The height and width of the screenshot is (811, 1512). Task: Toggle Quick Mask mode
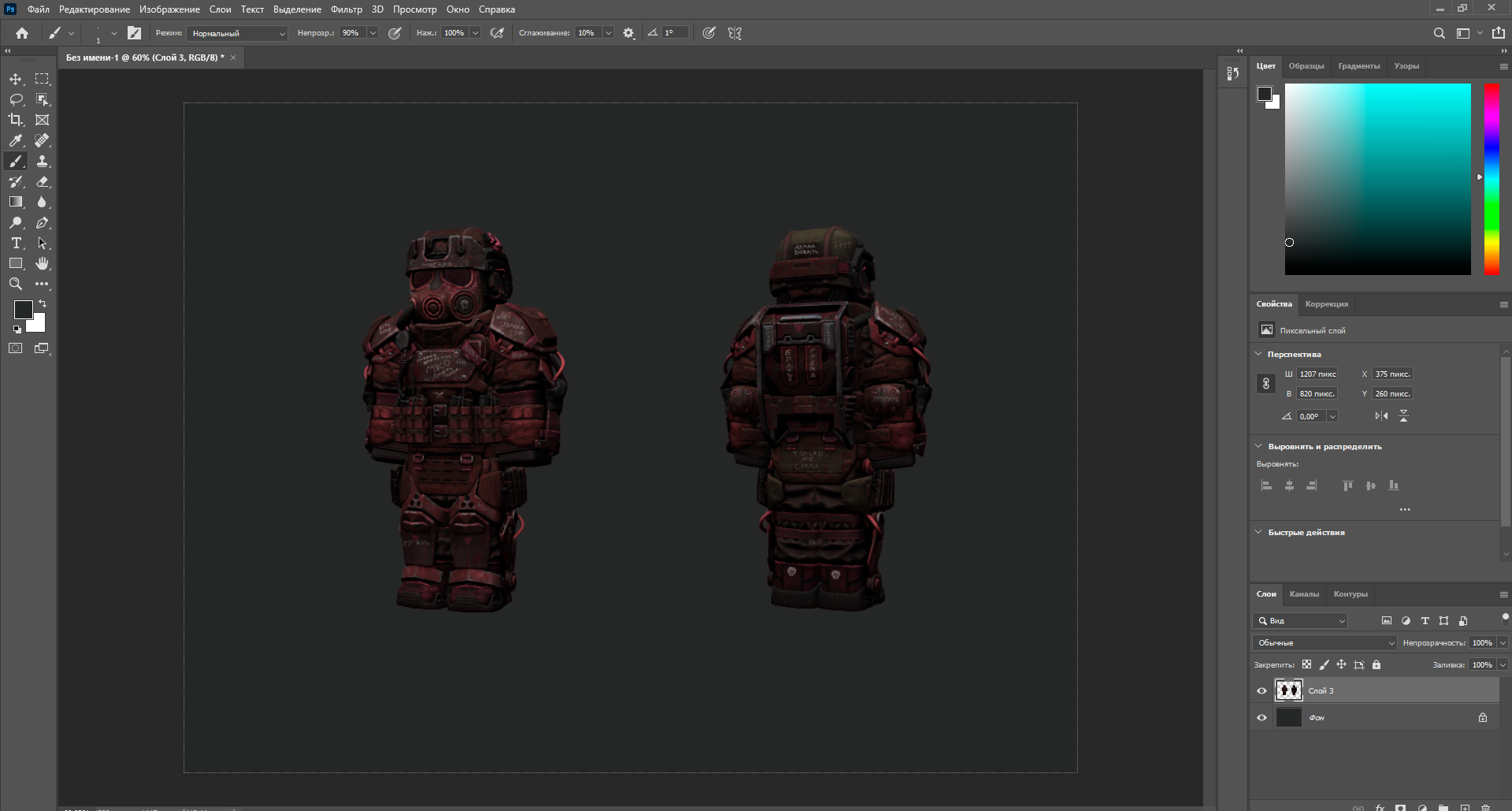(x=16, y=348)
